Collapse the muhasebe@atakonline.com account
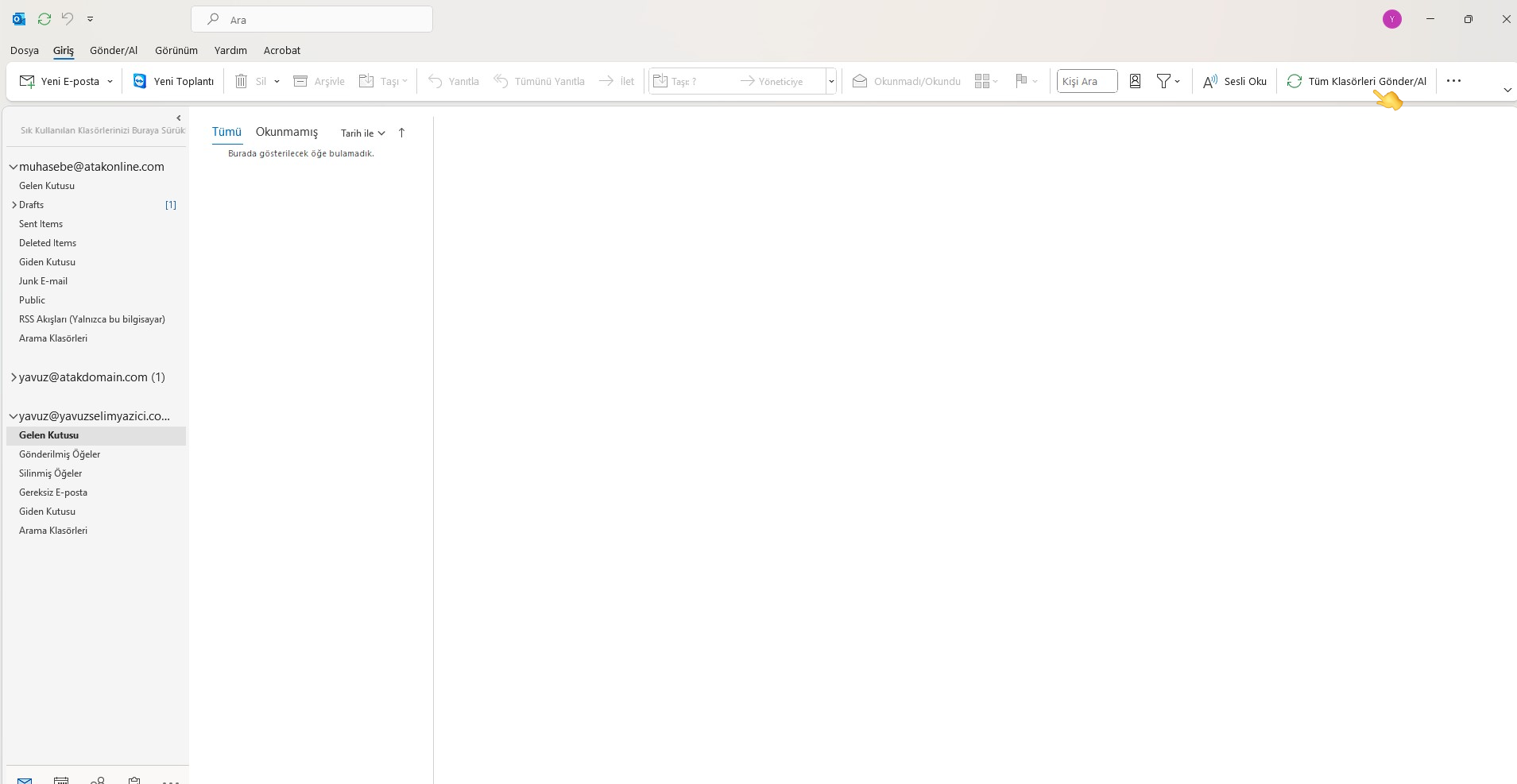The image size is (1517, 784). pyautogui.click(x=14, y=167)
